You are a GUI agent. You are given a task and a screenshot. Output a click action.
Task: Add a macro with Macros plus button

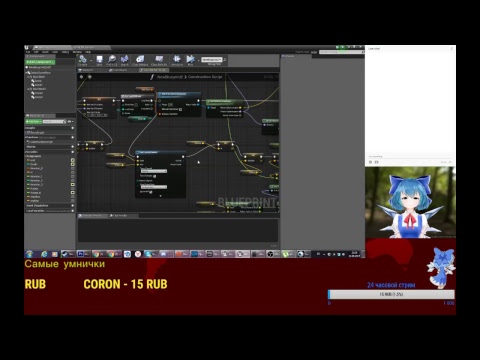[x=72, y=147]
